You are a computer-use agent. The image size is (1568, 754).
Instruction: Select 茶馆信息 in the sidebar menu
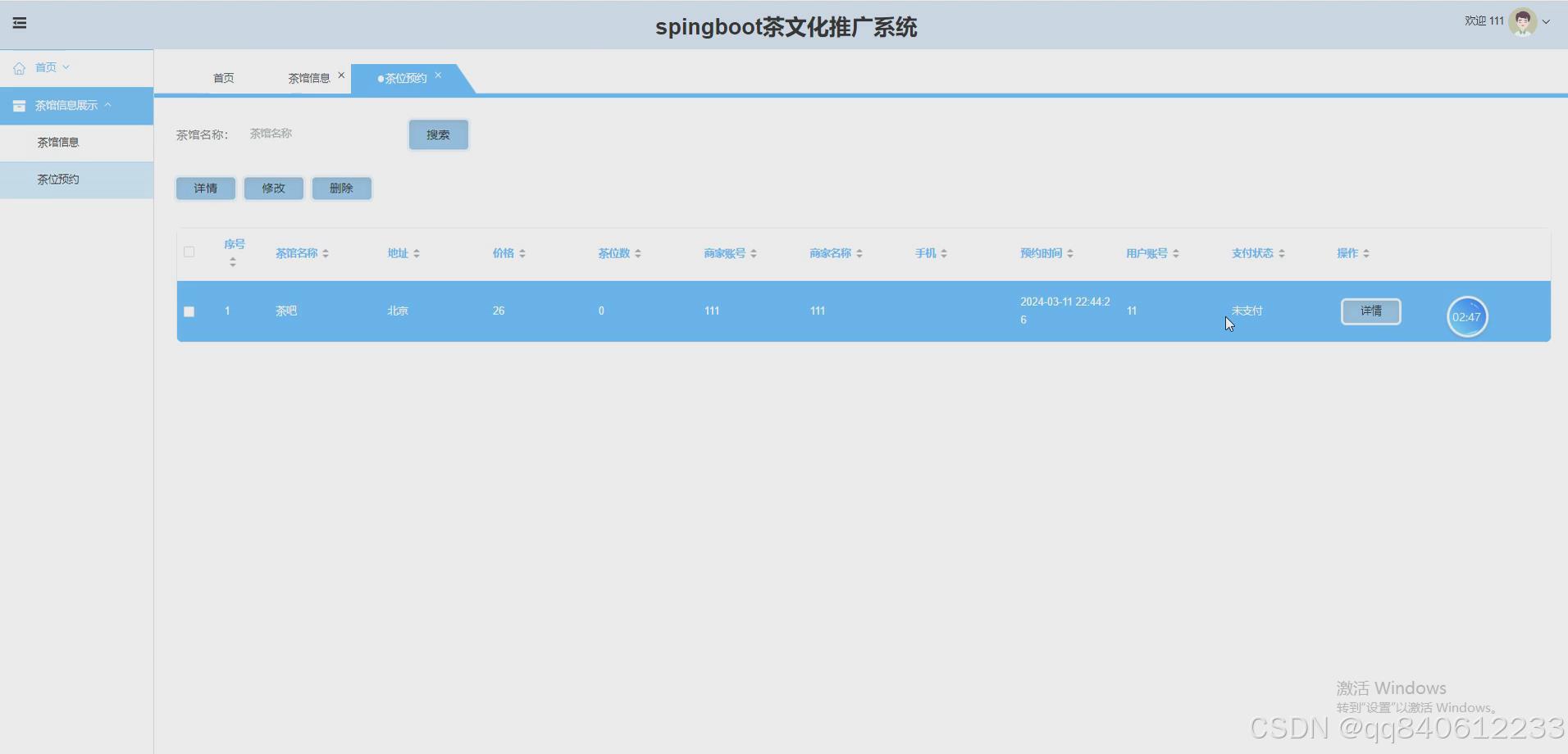tap(57, 142)
